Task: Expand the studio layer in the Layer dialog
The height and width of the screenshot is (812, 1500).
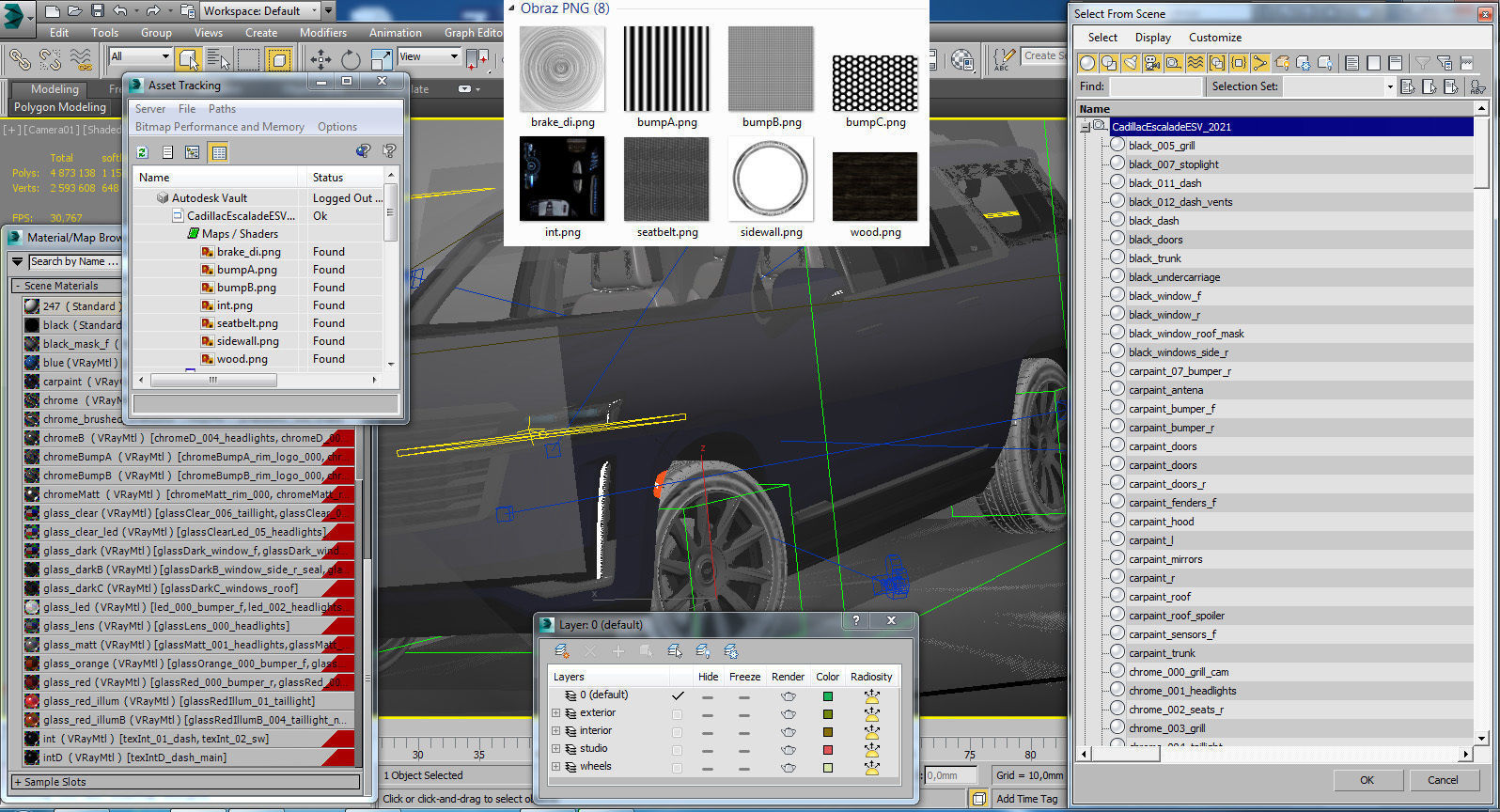Action: click(x=555, y=749)
